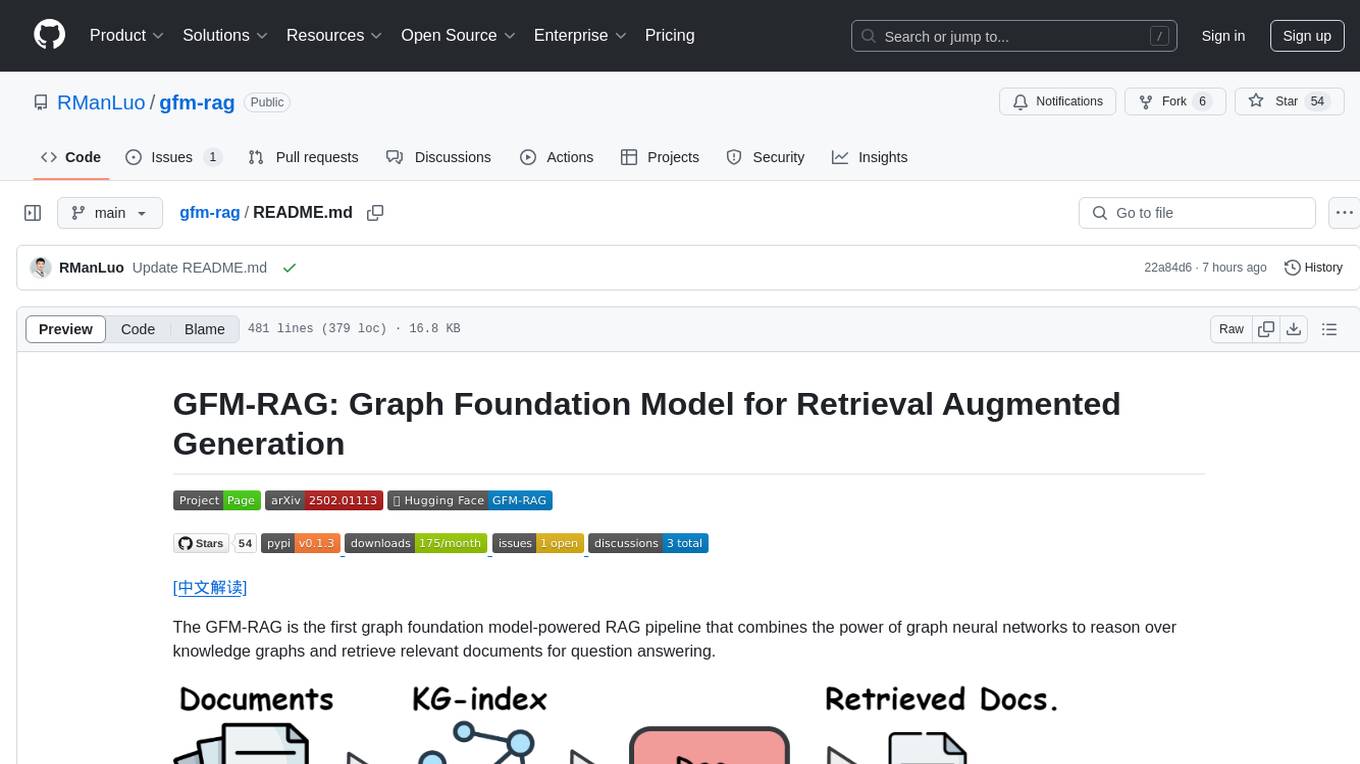Open commit 22a84d6

pos(1168,267)
